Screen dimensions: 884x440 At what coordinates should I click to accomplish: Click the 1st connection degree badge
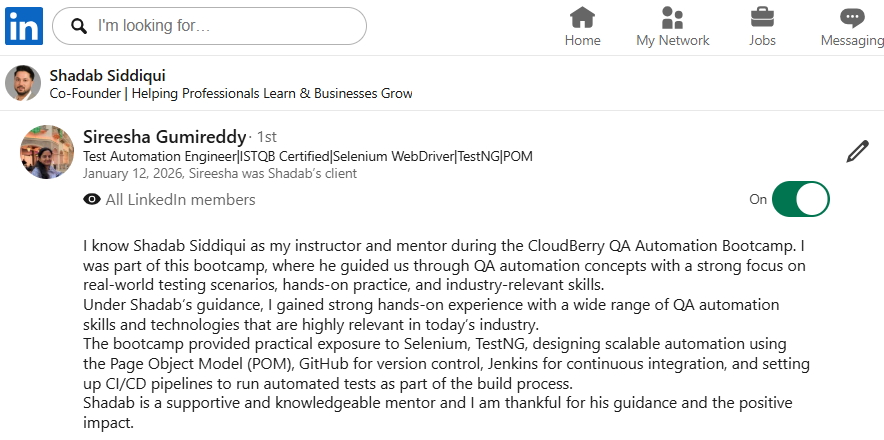click(x=266, y=137)
